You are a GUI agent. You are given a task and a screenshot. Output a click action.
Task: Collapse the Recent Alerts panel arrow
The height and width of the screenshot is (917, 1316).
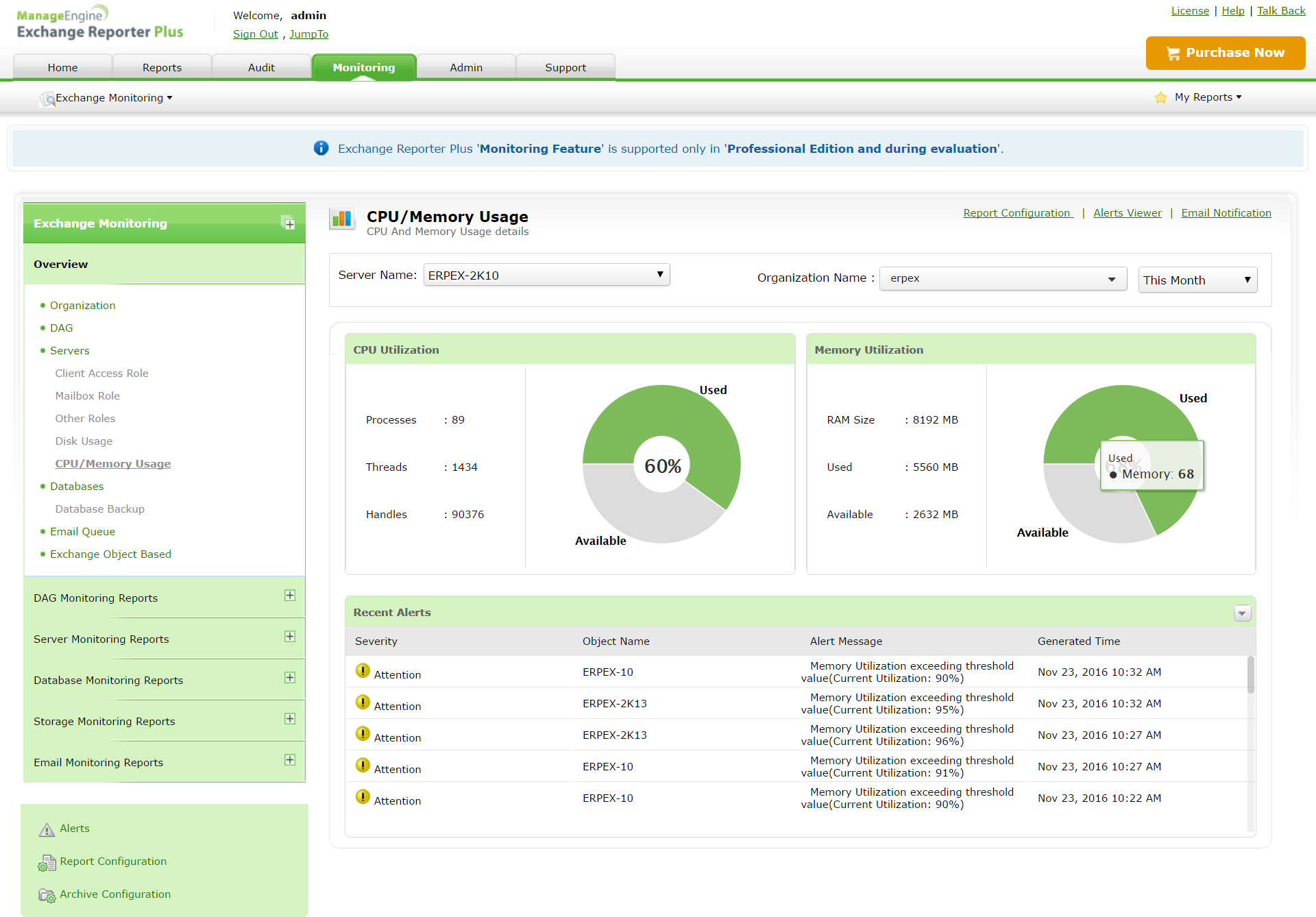1242,613
